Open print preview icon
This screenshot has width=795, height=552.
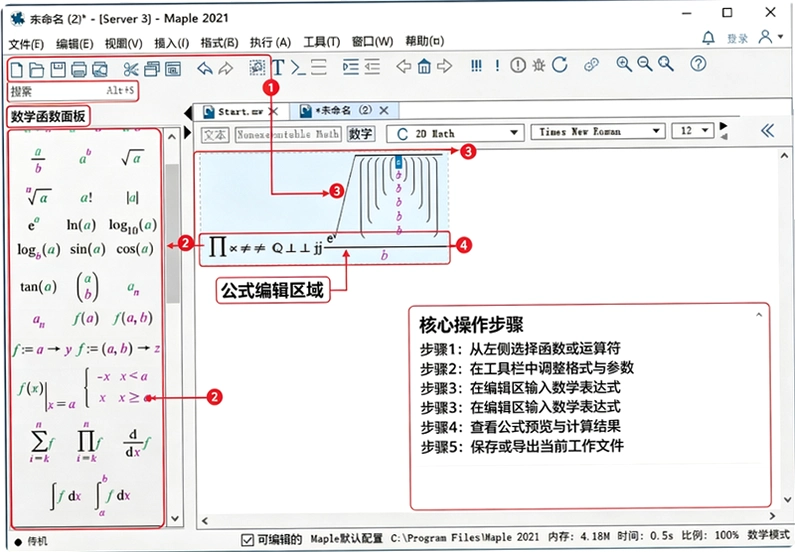(100, 69)
